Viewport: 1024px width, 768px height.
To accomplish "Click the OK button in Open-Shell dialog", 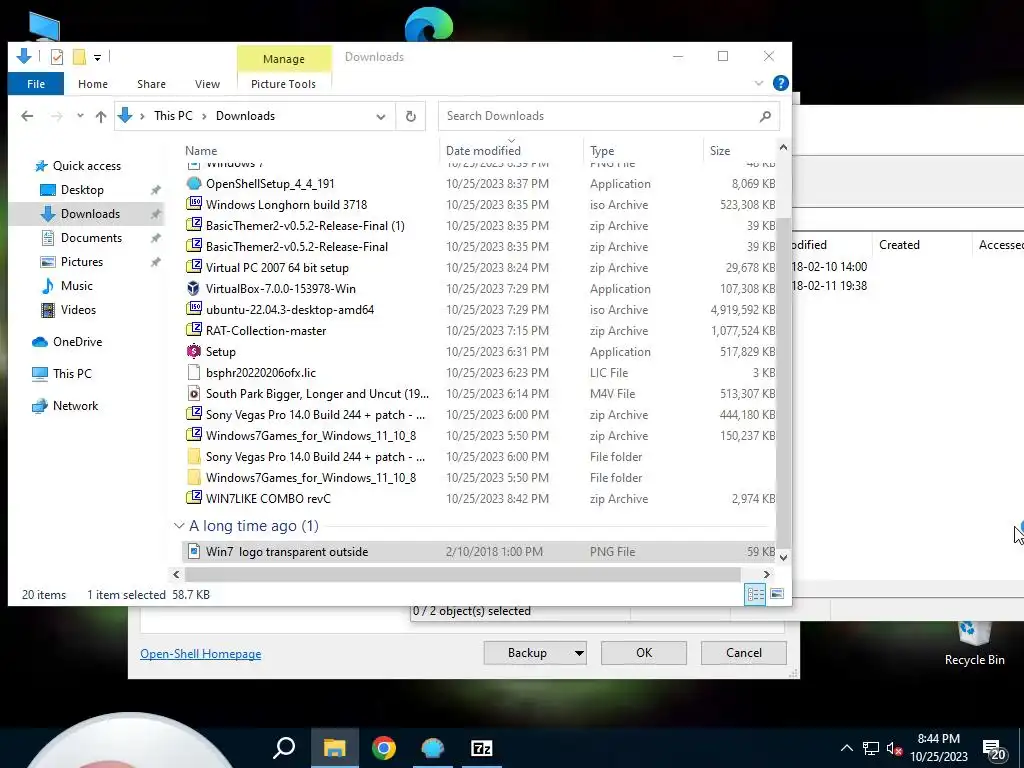I will (644, 652).
